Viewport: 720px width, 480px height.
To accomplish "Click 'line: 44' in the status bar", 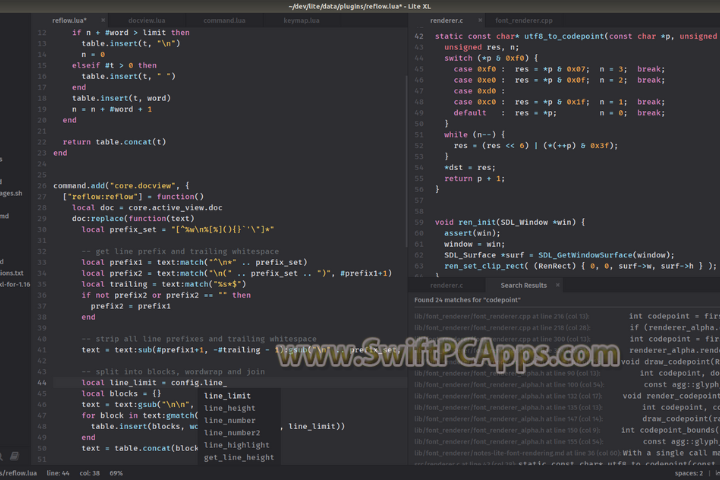I will coord(58,473).
